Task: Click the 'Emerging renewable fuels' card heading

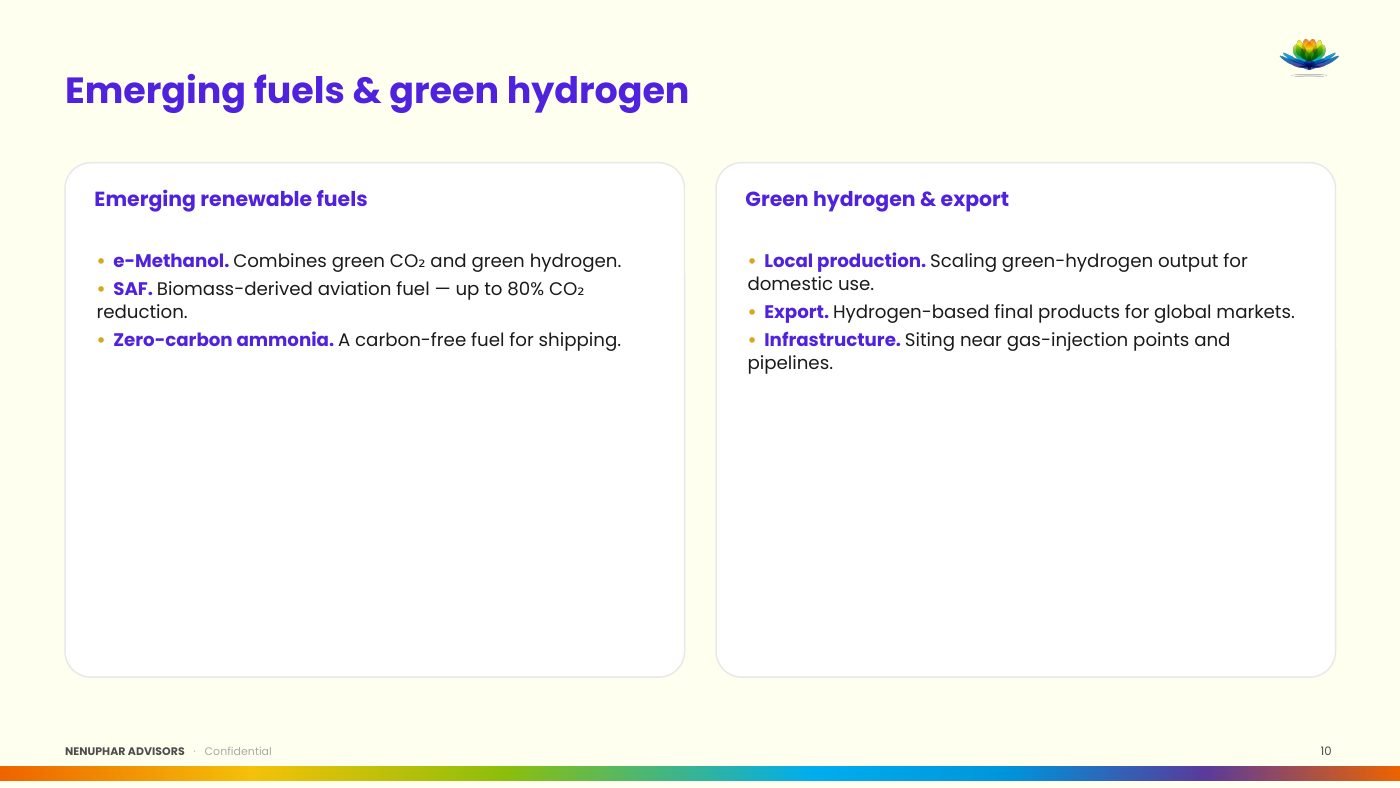Action: coord(231,199)
